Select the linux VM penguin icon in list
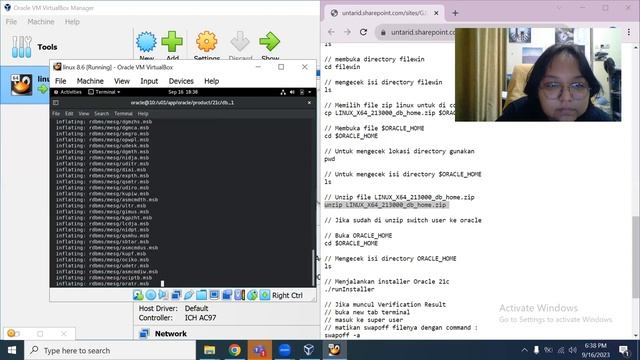This screenshot has width=640, height=360. pyautogui.click(x=21, y=84)
